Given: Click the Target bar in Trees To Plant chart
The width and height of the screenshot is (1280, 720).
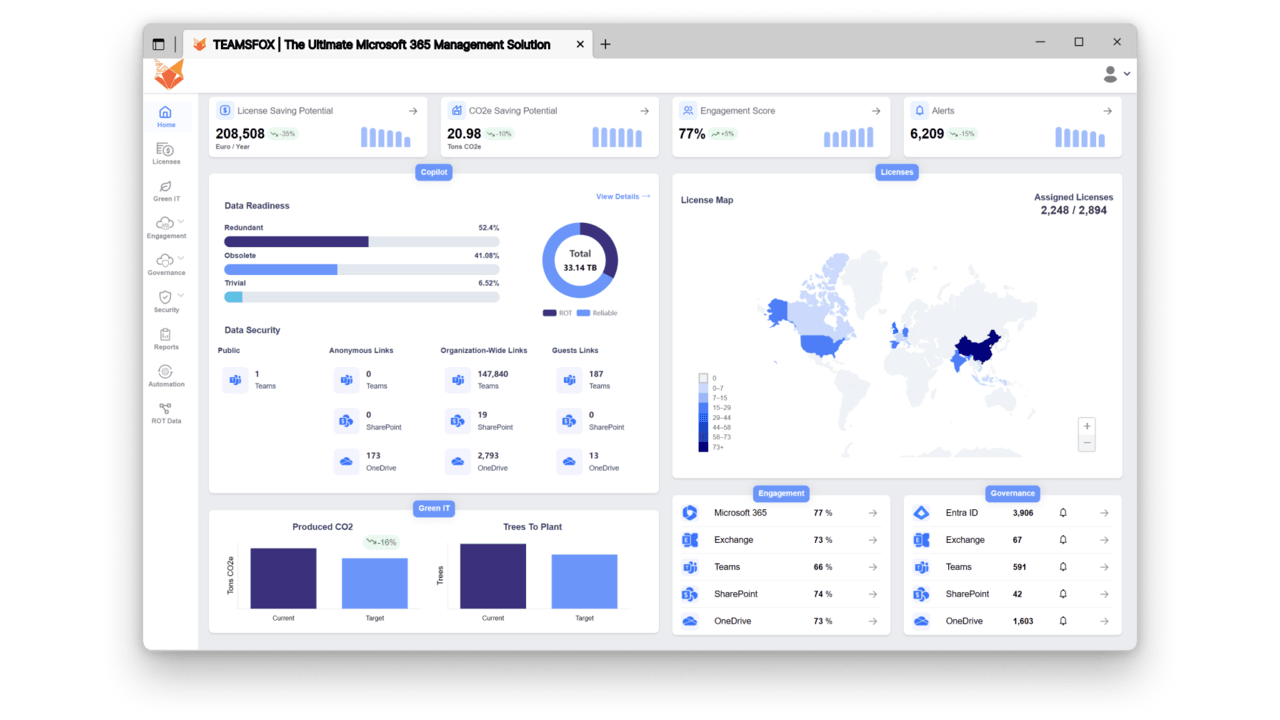Looking at the screenshot, I should point(584,582).
